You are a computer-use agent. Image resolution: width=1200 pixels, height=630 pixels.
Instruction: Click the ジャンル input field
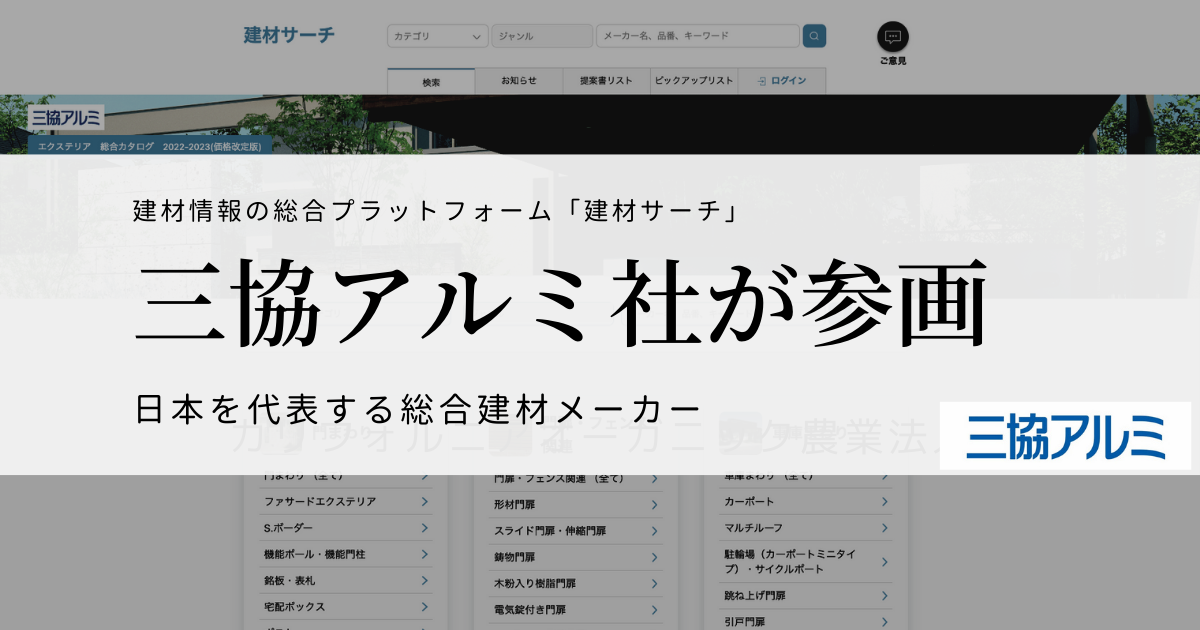542,36
